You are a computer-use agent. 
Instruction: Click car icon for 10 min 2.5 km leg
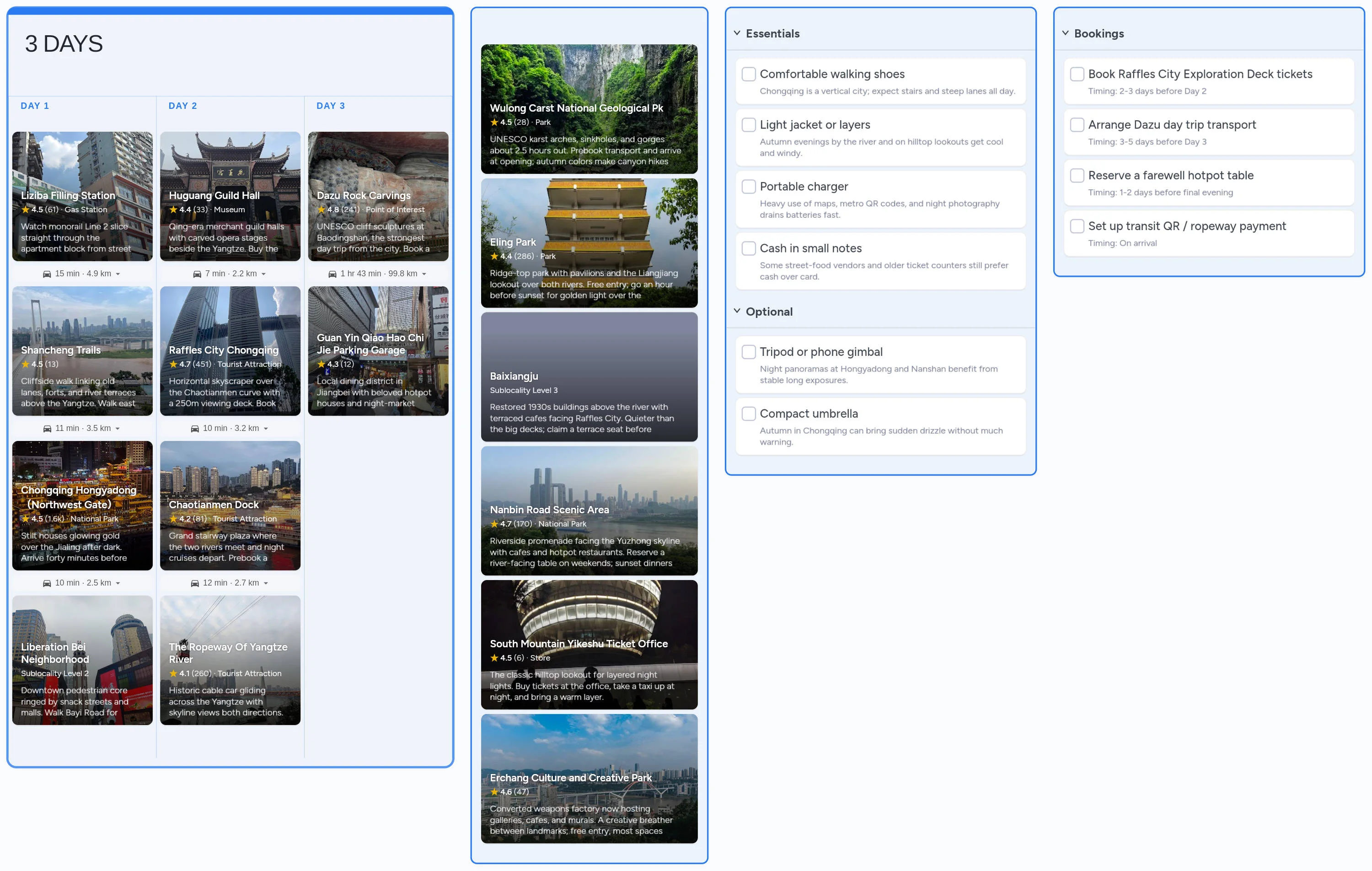47,583
